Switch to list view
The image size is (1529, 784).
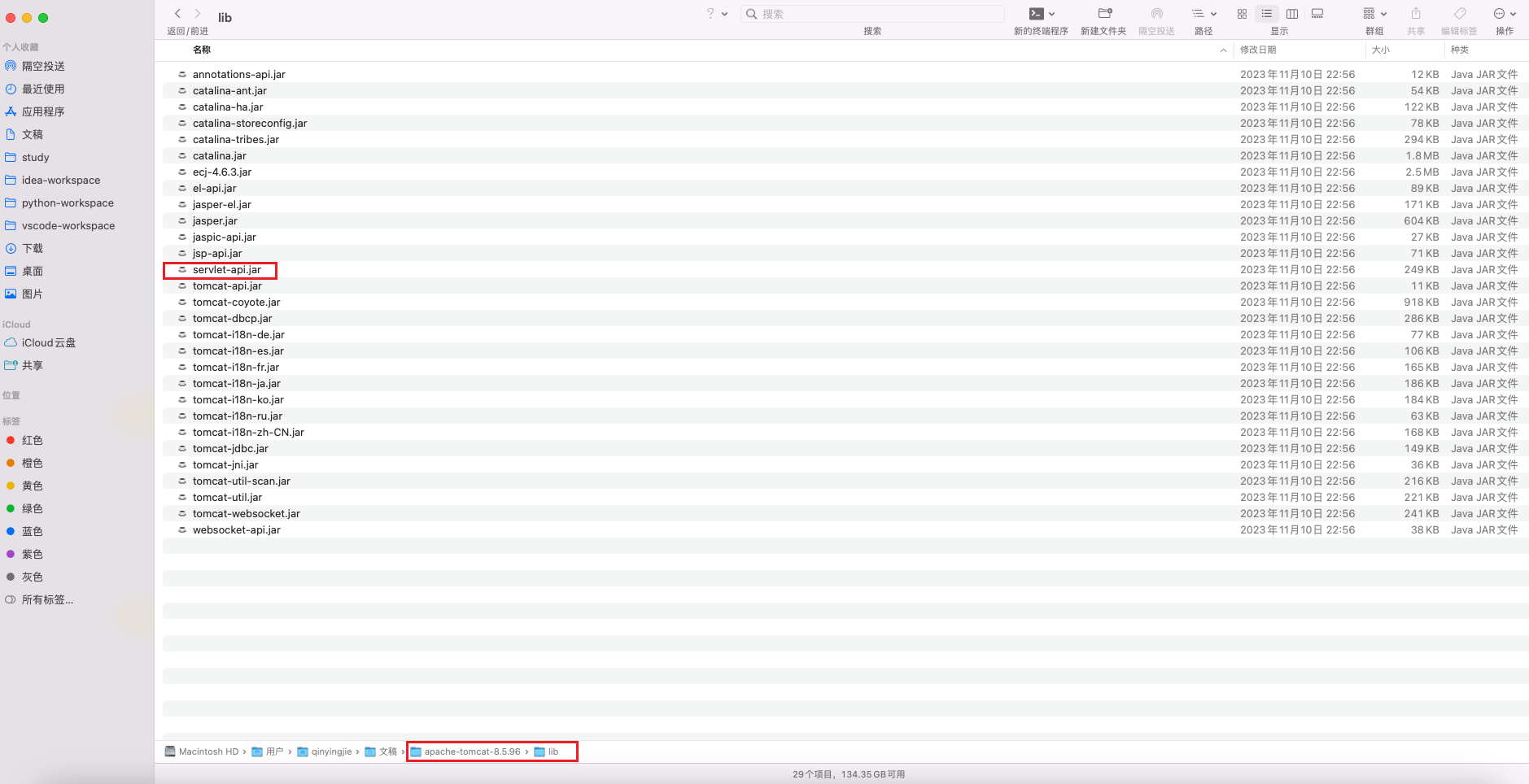click(x=1266, y=14)
